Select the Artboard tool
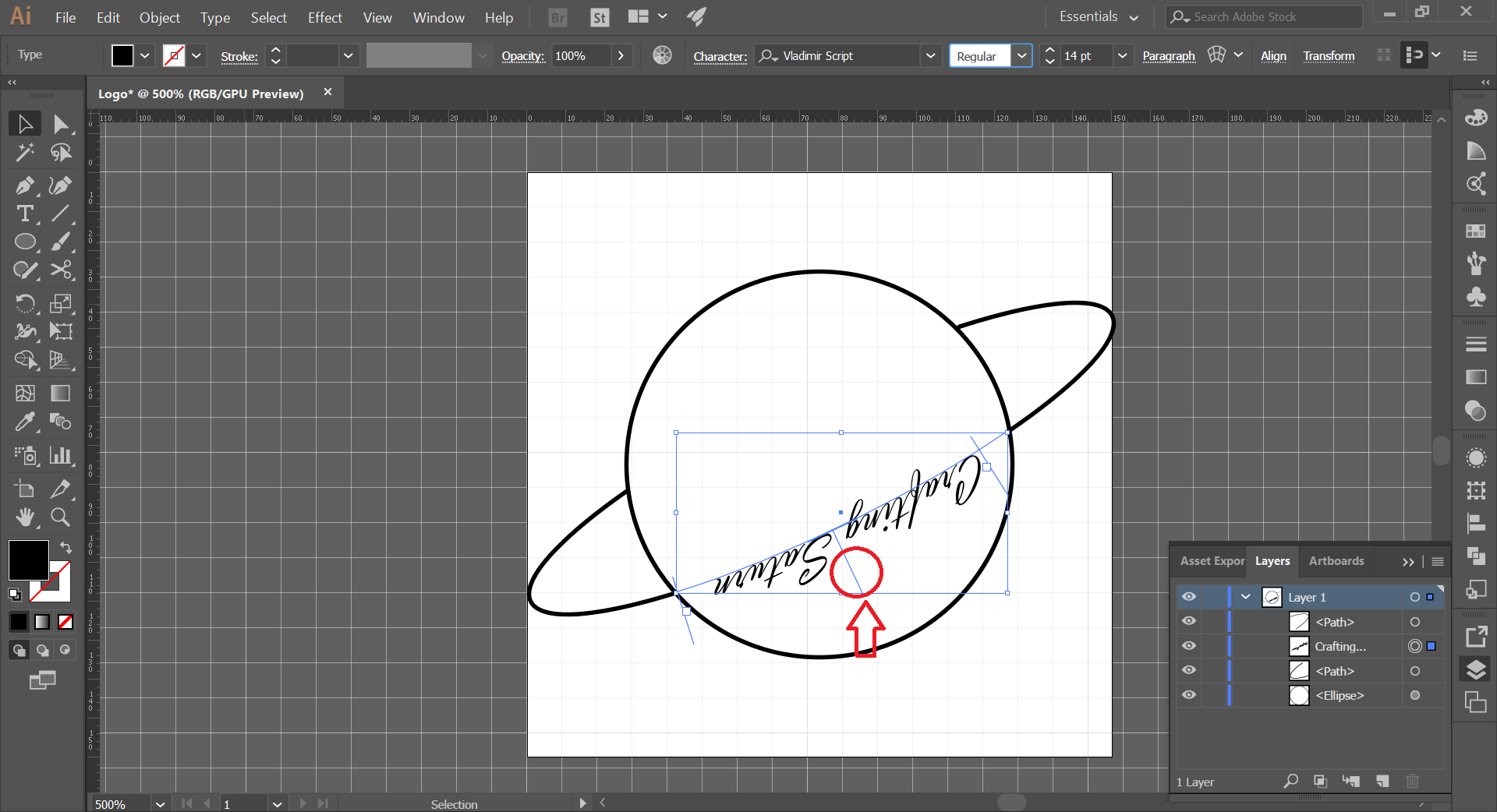This screenshot has width=1497, height=812. 25,489
